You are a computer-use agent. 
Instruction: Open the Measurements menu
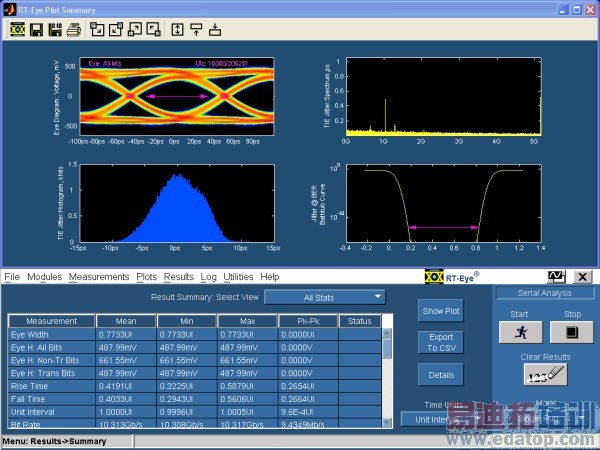pyautogui.click(x=99, y=276)
